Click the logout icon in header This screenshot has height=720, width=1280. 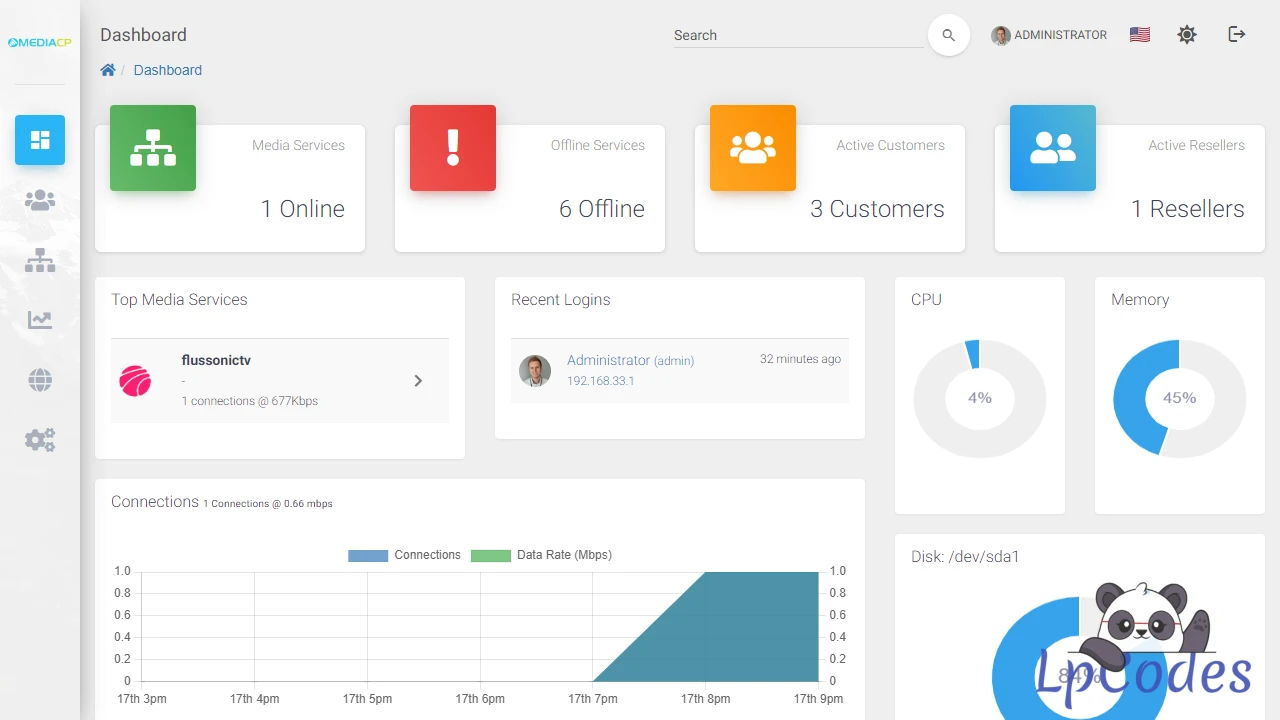coord(1237,35)
